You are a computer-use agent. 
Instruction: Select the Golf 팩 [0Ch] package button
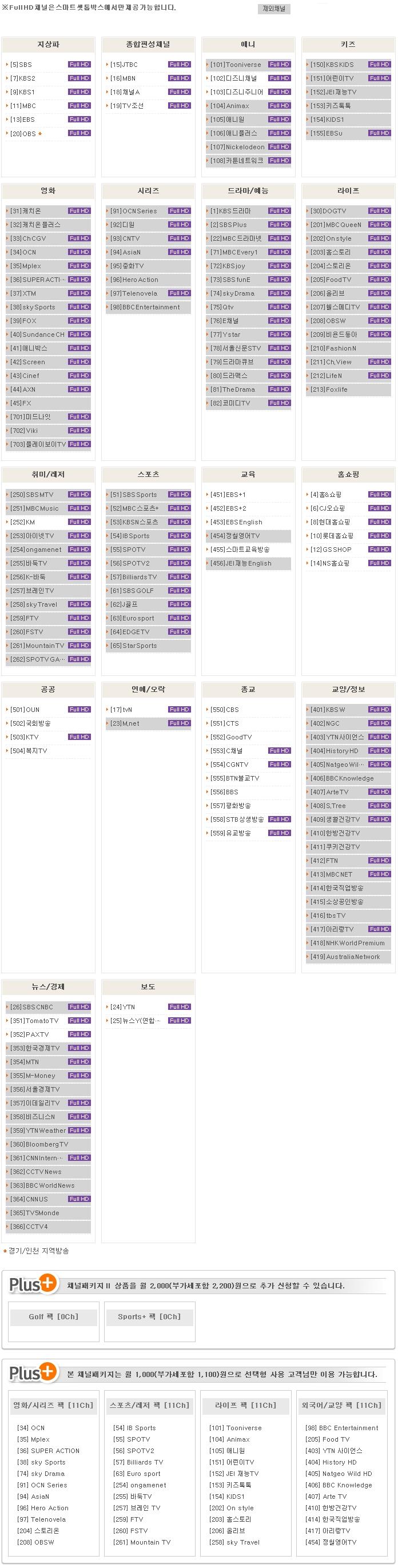pos(54,1316)
